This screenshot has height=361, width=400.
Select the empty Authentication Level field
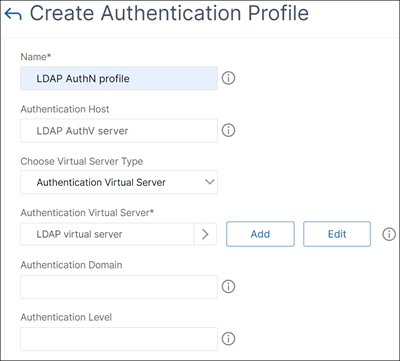click(x=119, y=339)
